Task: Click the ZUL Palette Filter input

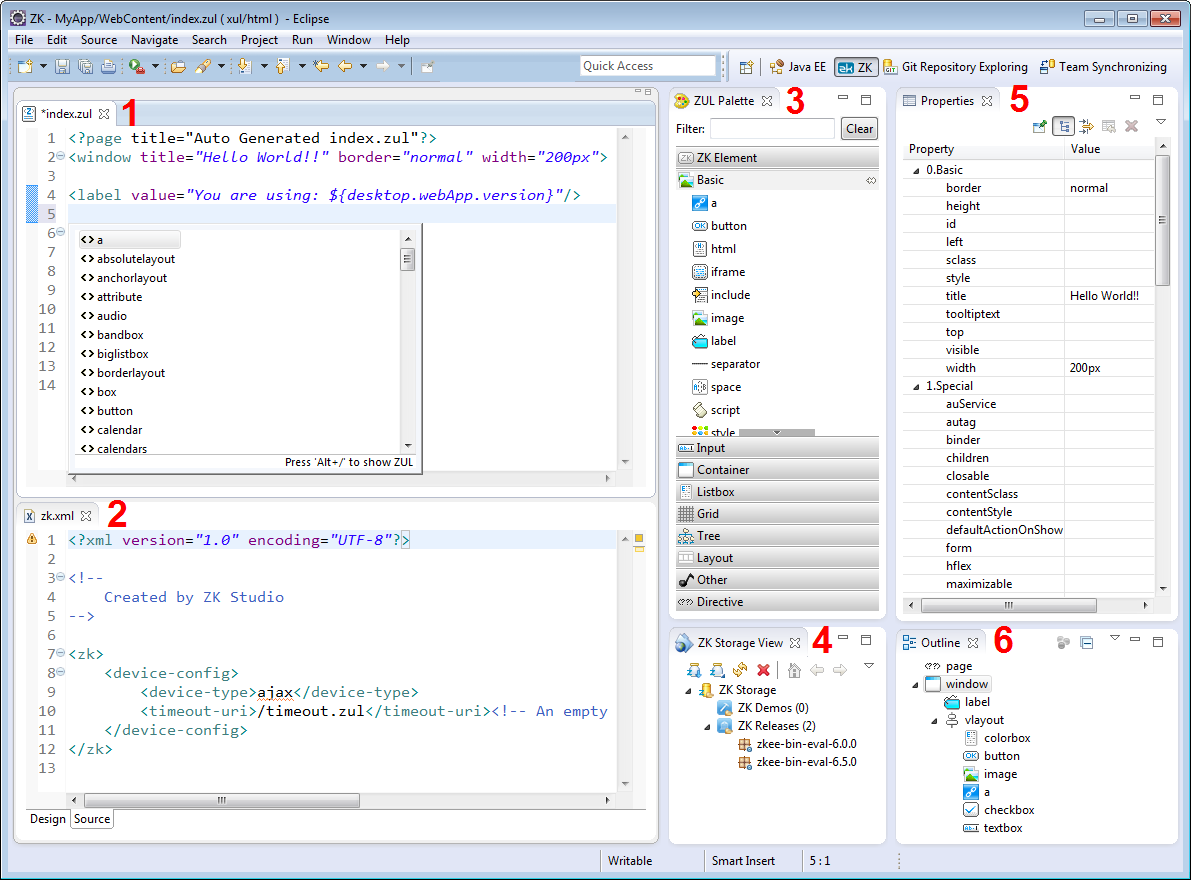Action: (772, 129)
